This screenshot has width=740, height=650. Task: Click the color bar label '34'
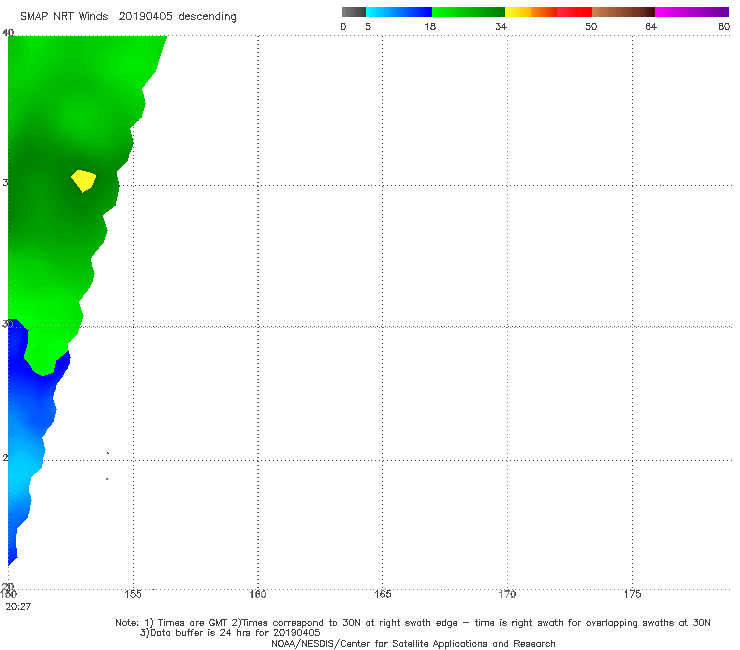pyautogui.click(x=501, y=26)
